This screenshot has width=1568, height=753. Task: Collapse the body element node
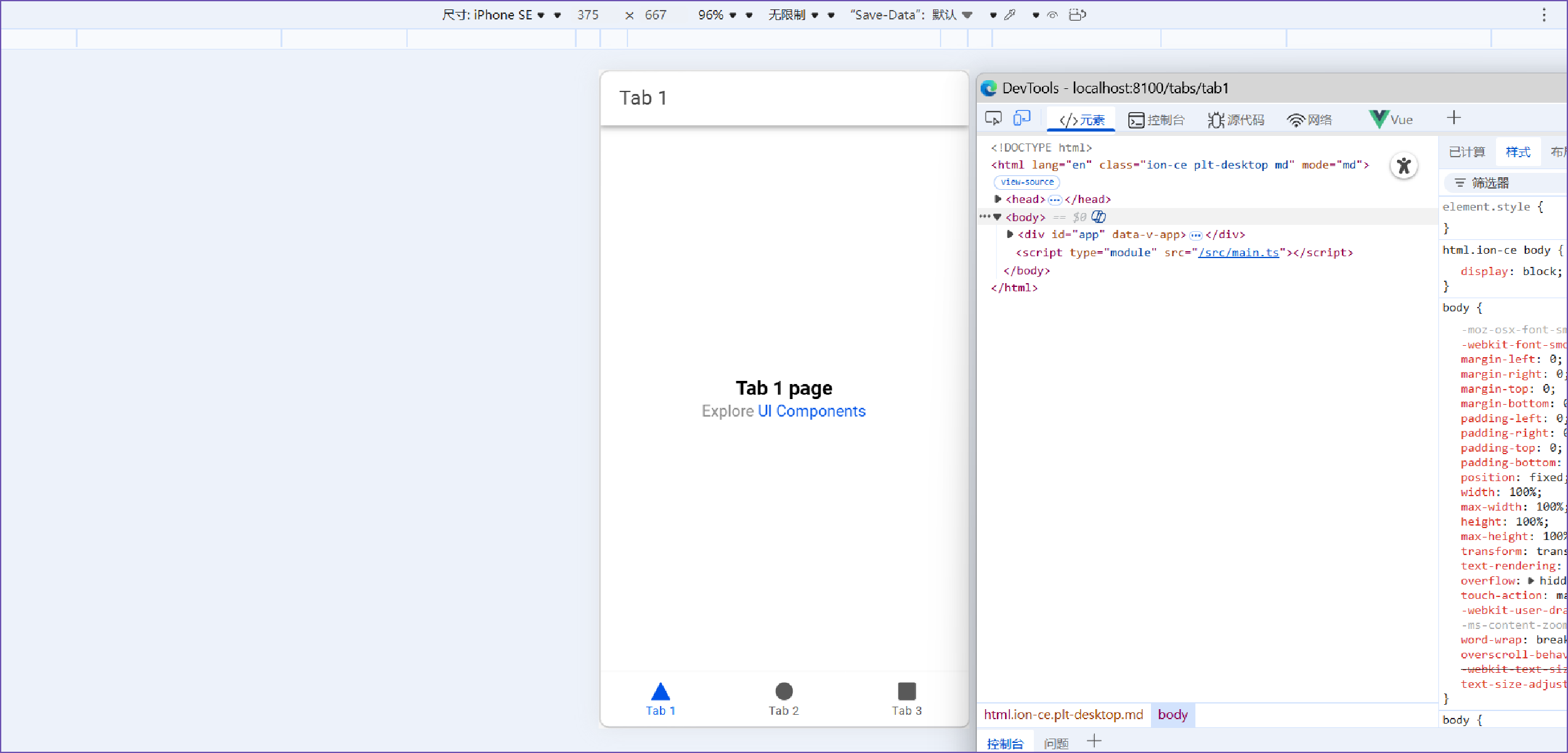998,217
